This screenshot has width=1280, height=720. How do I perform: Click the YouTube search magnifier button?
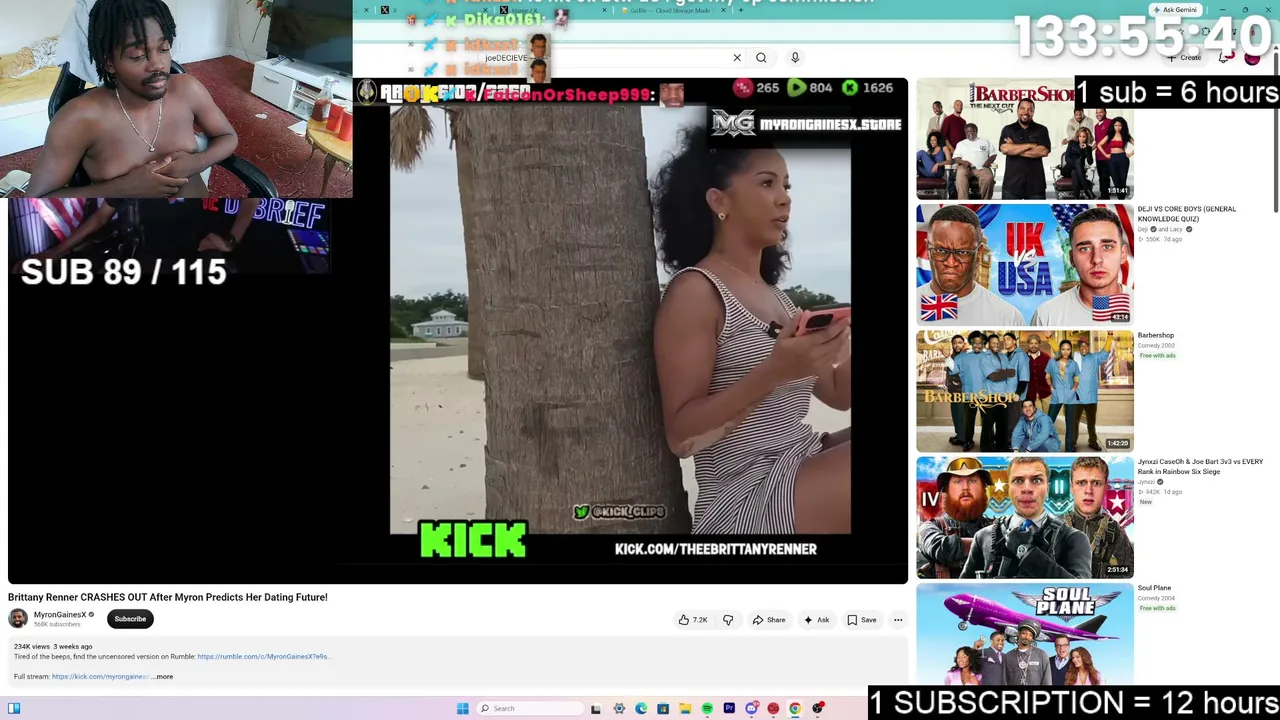[x=761, y=58]
